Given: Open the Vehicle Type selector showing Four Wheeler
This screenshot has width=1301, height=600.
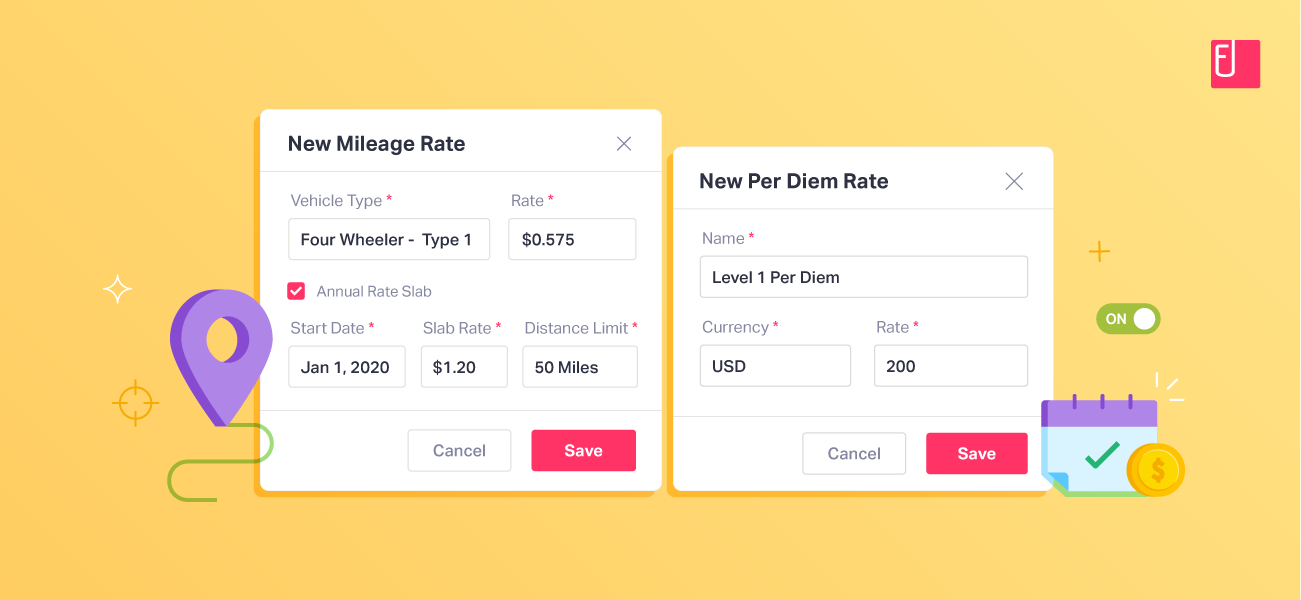Looking at the screenshot, I should click(x=388, y=239).
